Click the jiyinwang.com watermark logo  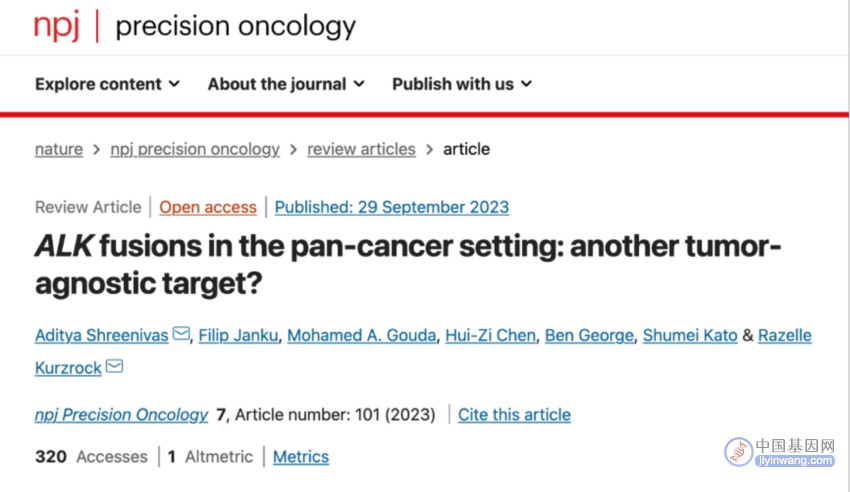coord(780,452)
